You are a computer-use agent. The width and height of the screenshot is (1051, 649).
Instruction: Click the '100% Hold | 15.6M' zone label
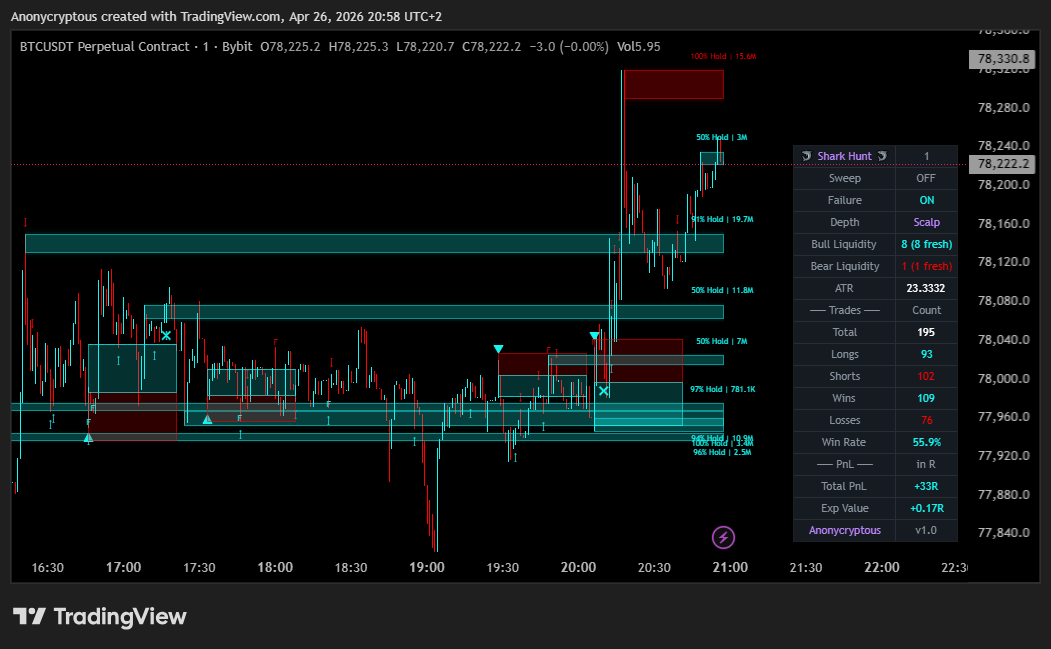723,56
